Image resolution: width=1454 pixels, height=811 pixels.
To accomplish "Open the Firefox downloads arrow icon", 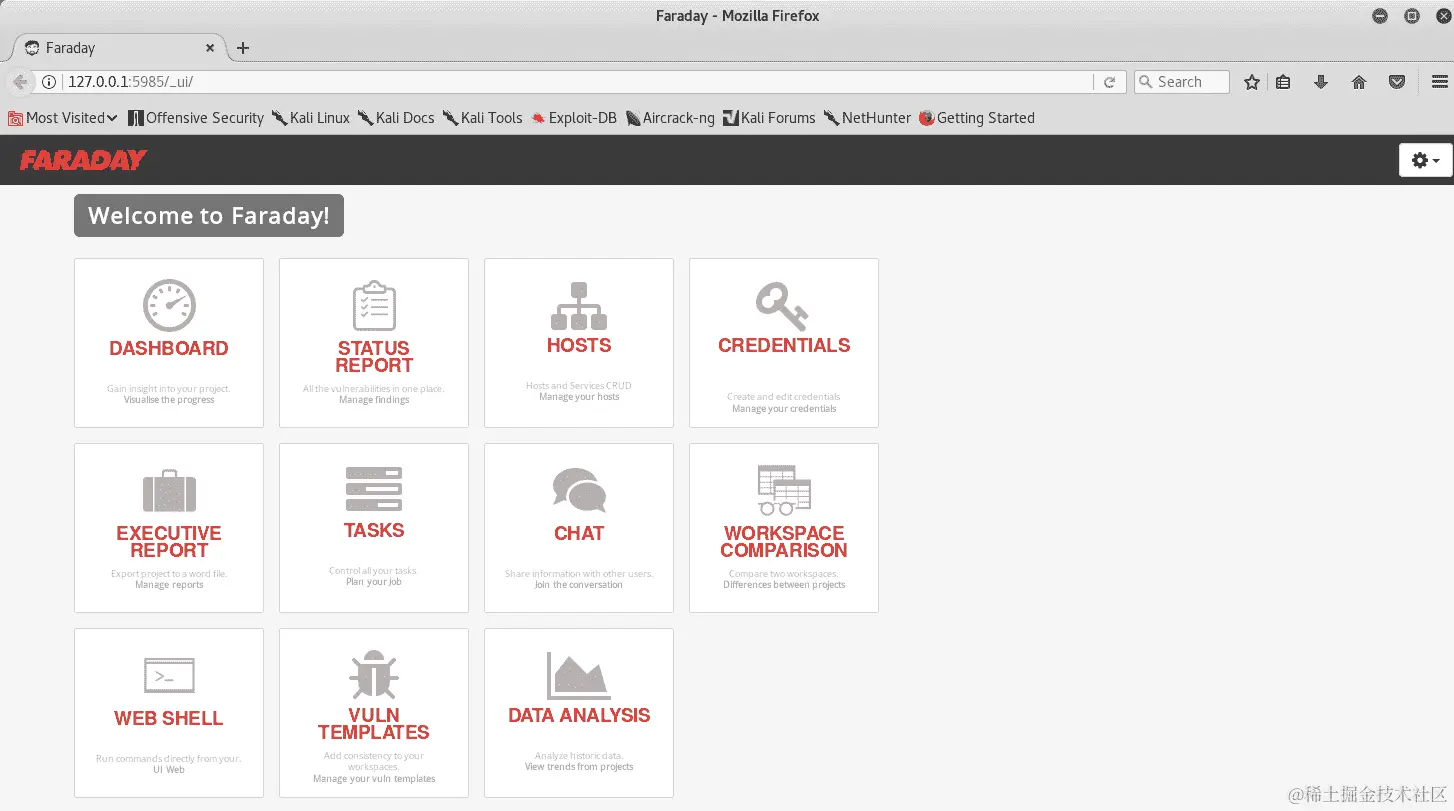I will (1320, 82).
